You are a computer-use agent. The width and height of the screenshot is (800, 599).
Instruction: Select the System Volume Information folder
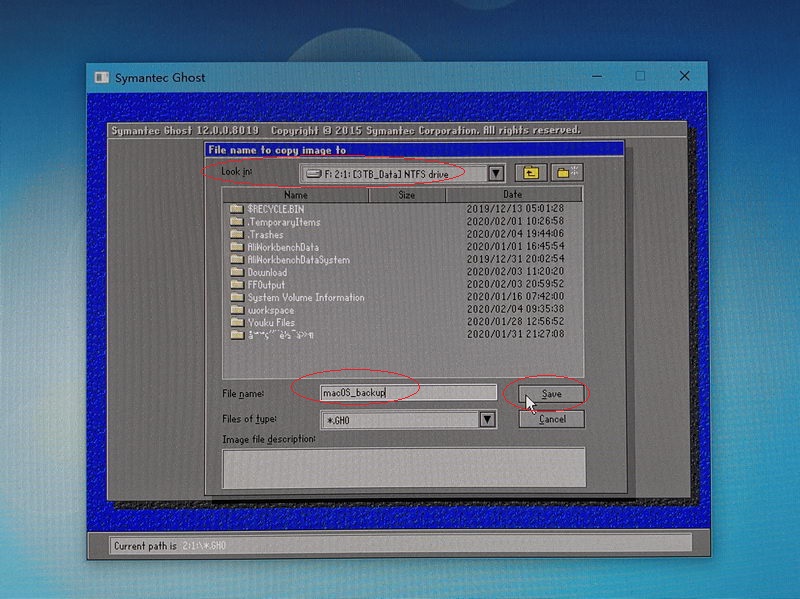[305, 298]
